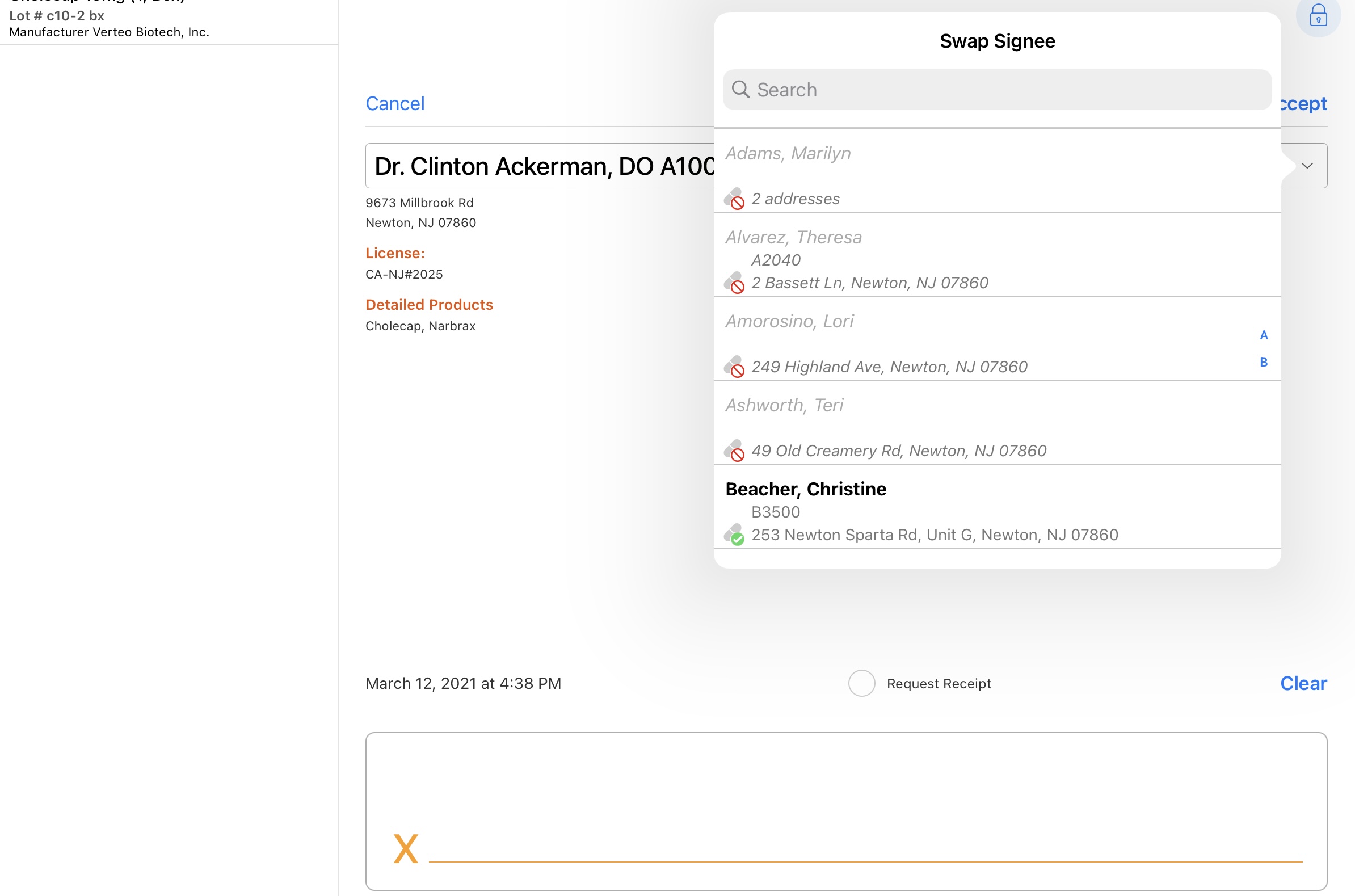
Task: Select Beacher, Christine as signee
Action: point(806,490)
